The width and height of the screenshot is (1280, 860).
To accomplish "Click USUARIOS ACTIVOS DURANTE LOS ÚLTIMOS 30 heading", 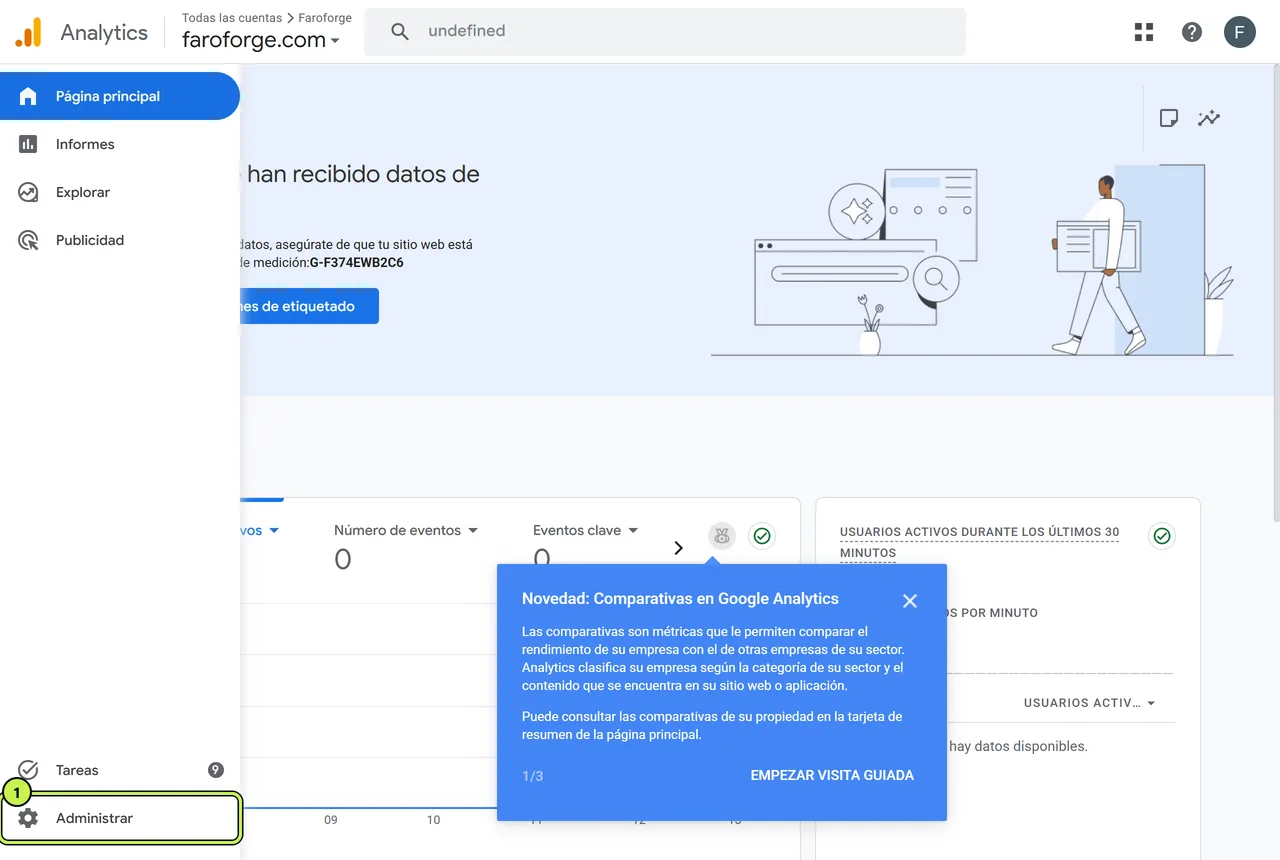I will [x=979, y=542].
